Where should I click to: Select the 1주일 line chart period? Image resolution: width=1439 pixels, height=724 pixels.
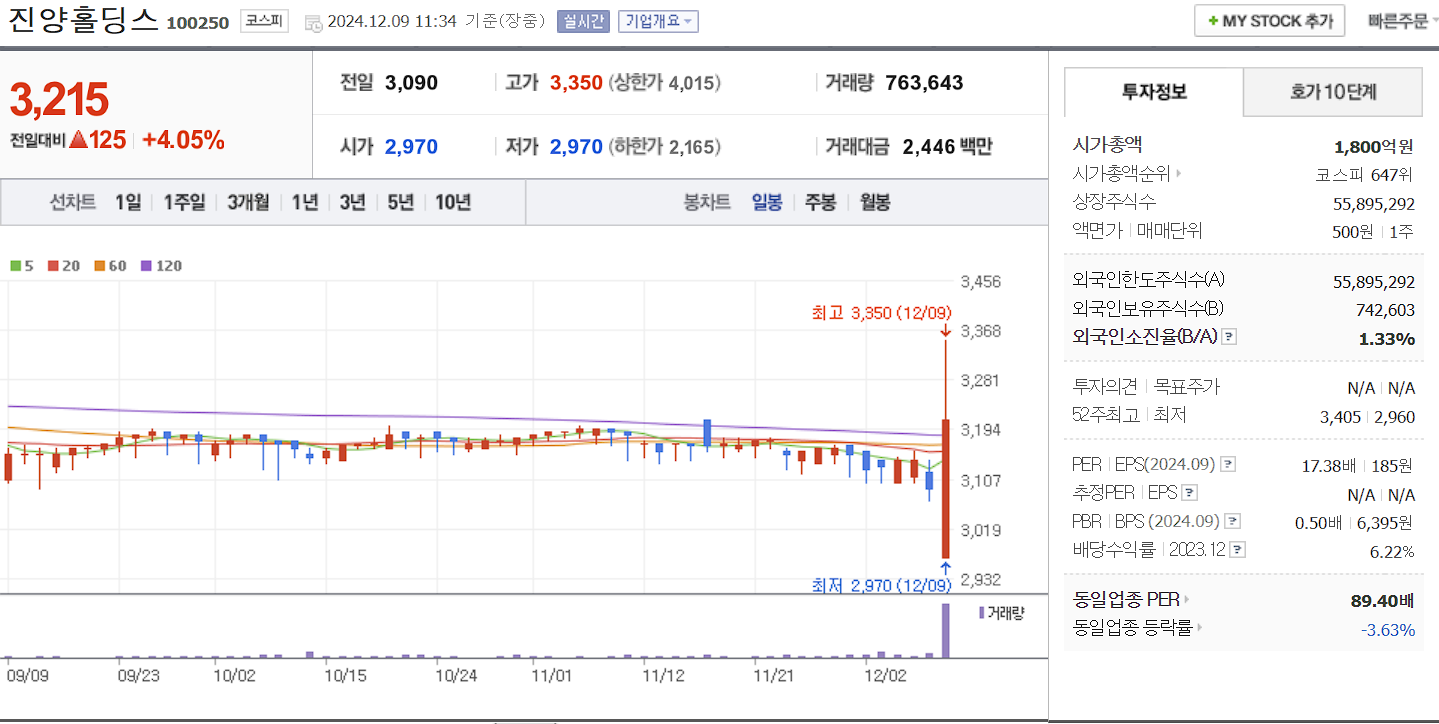tap(184, 202)
